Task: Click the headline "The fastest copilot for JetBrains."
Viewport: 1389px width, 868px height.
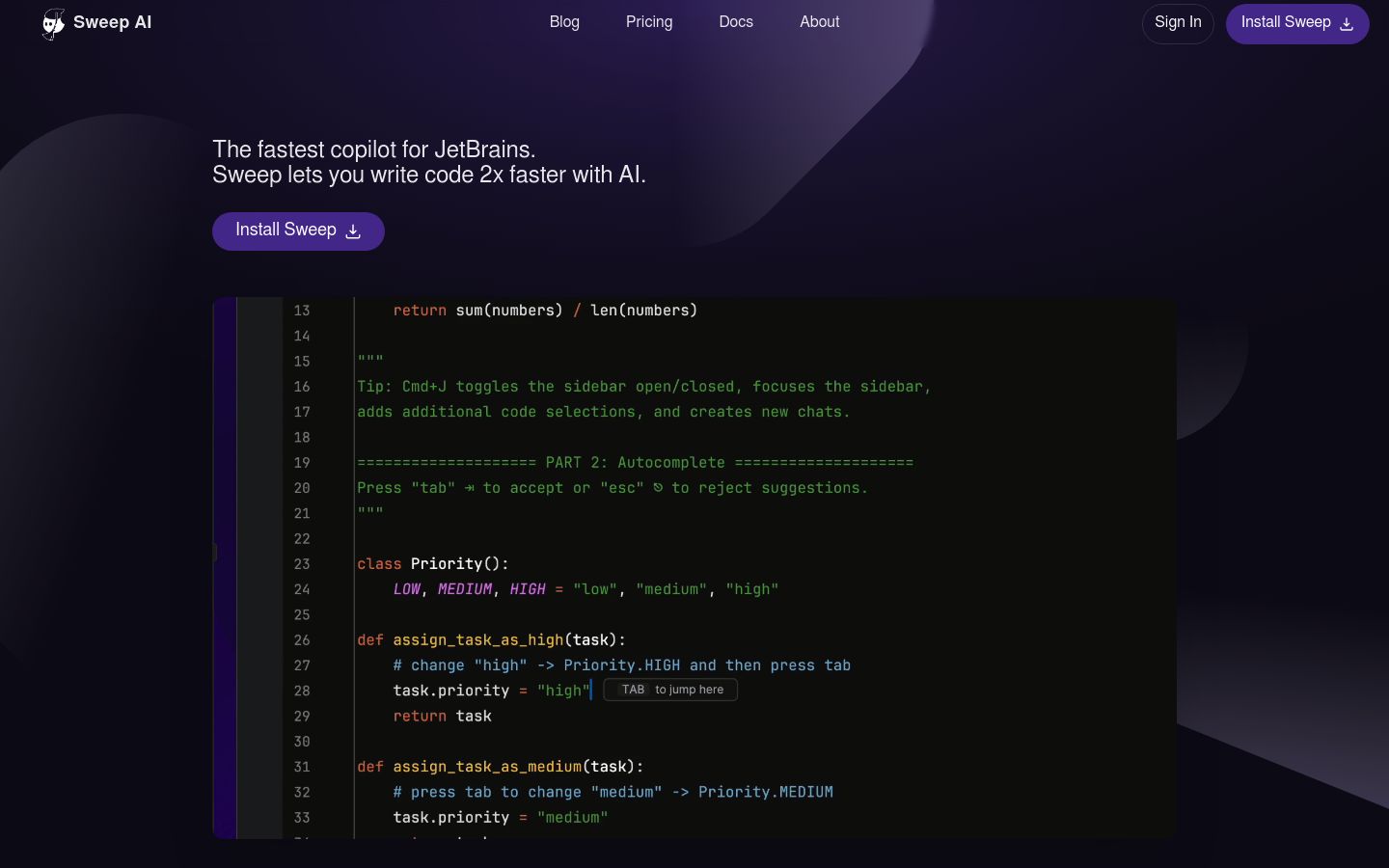Action: (374, 149)
